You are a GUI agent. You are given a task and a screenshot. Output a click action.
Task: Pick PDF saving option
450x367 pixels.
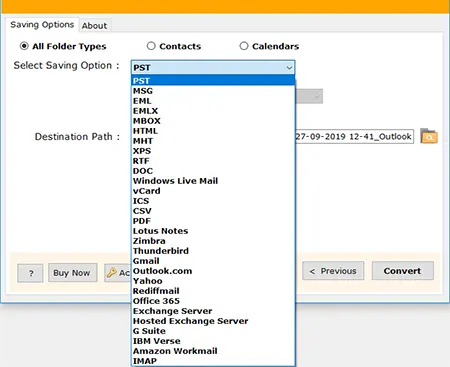(213, 221)
